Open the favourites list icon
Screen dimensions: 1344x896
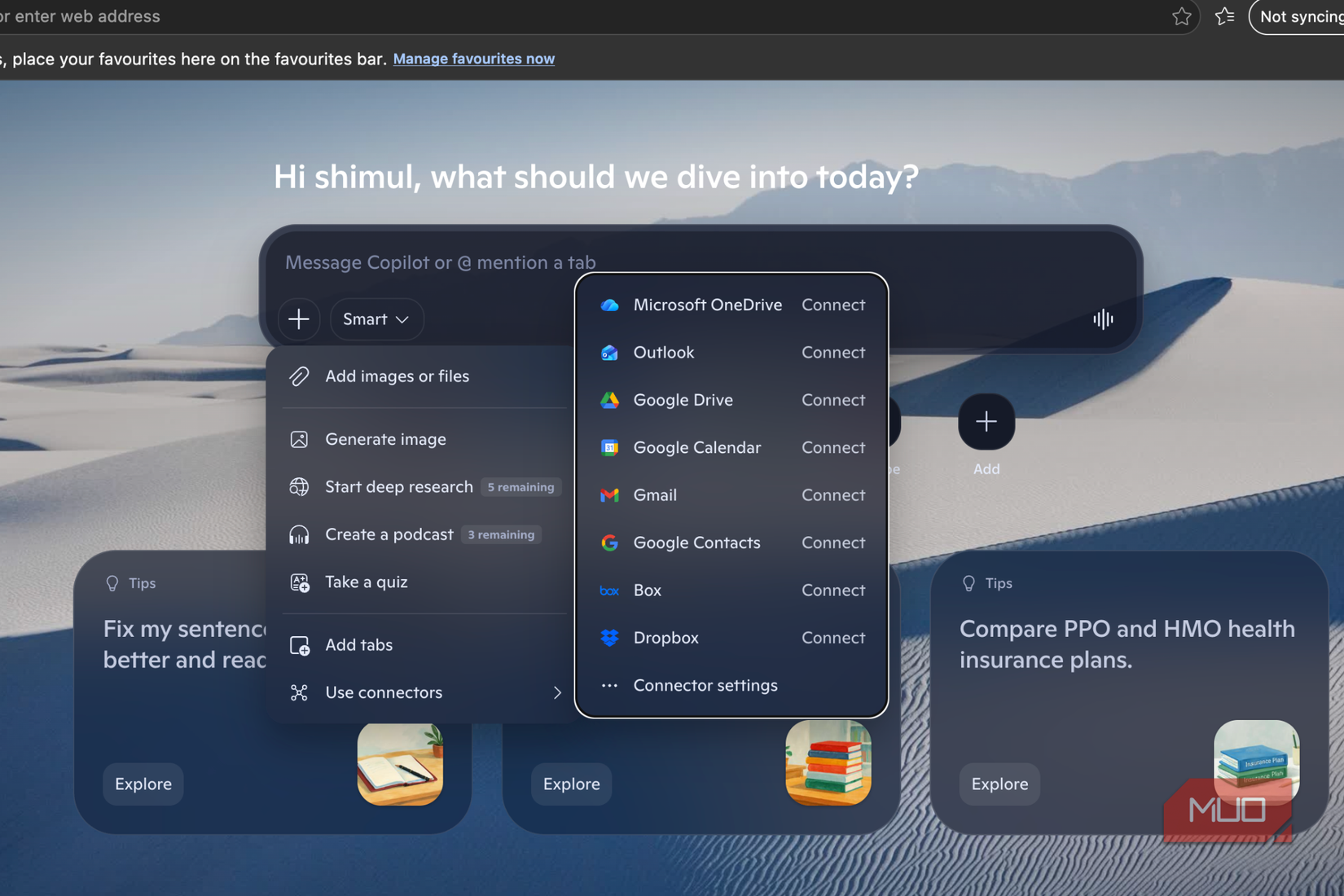click(x=1224, y=16)
